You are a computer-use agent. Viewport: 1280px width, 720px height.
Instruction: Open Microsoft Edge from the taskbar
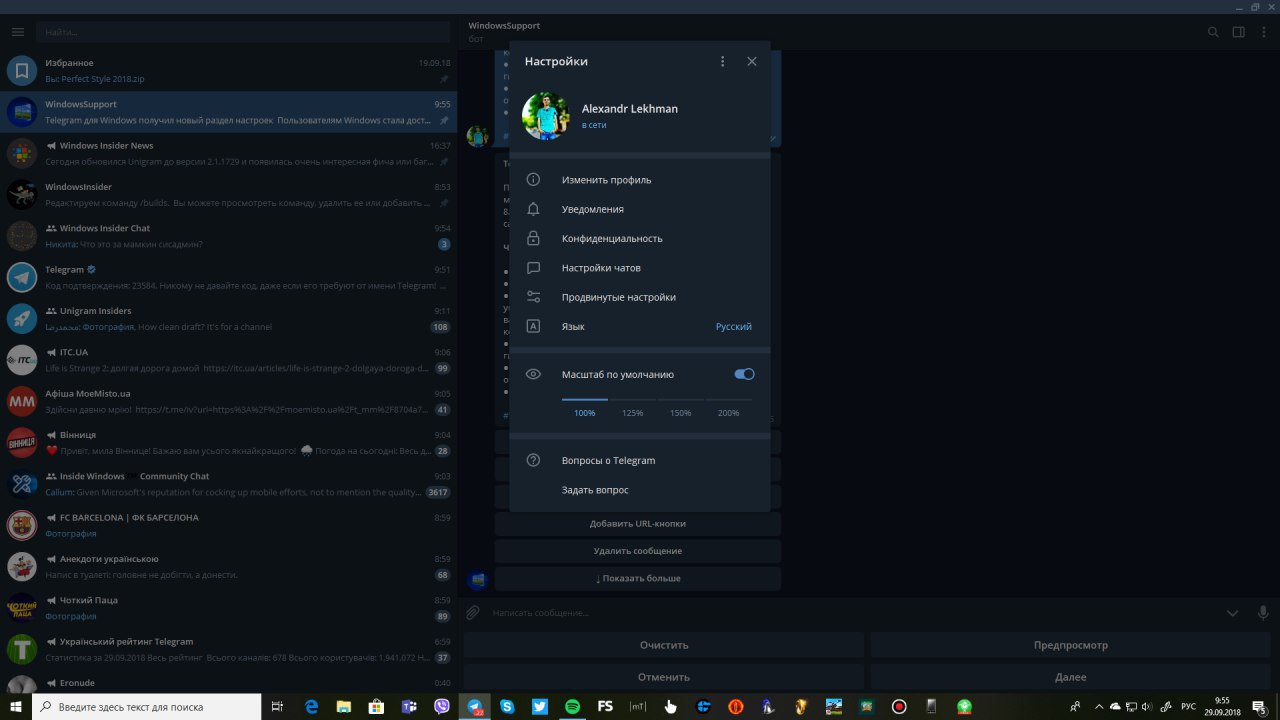[x=311, y=706]
